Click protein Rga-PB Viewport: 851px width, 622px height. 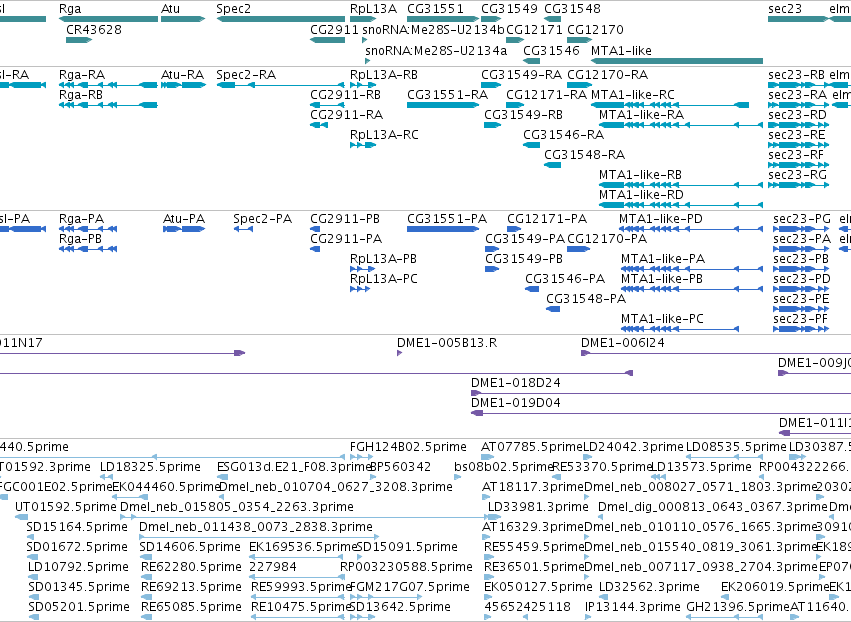click(88, 249)
